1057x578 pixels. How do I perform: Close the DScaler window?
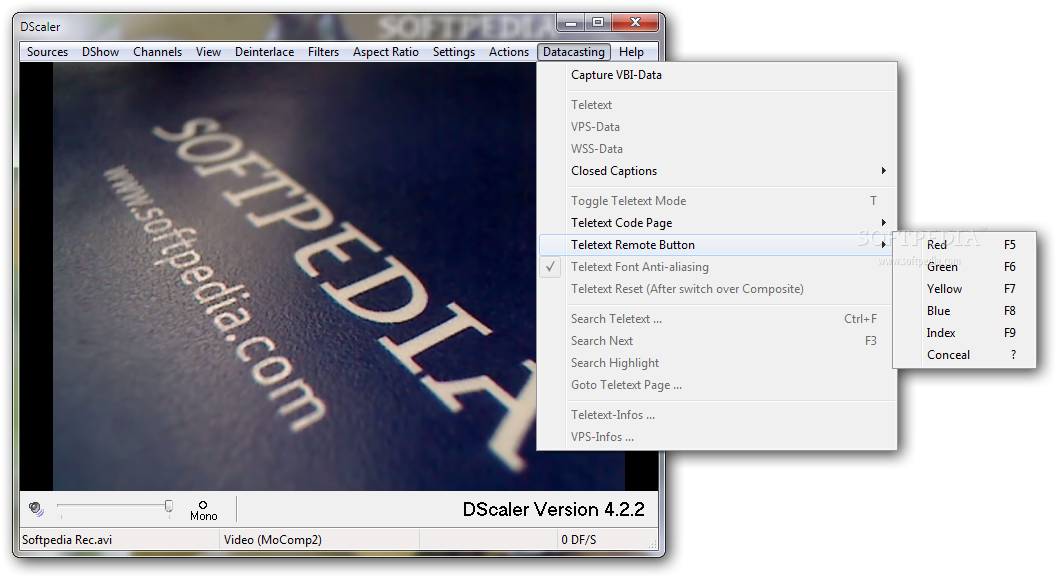[x=635, y=23]
